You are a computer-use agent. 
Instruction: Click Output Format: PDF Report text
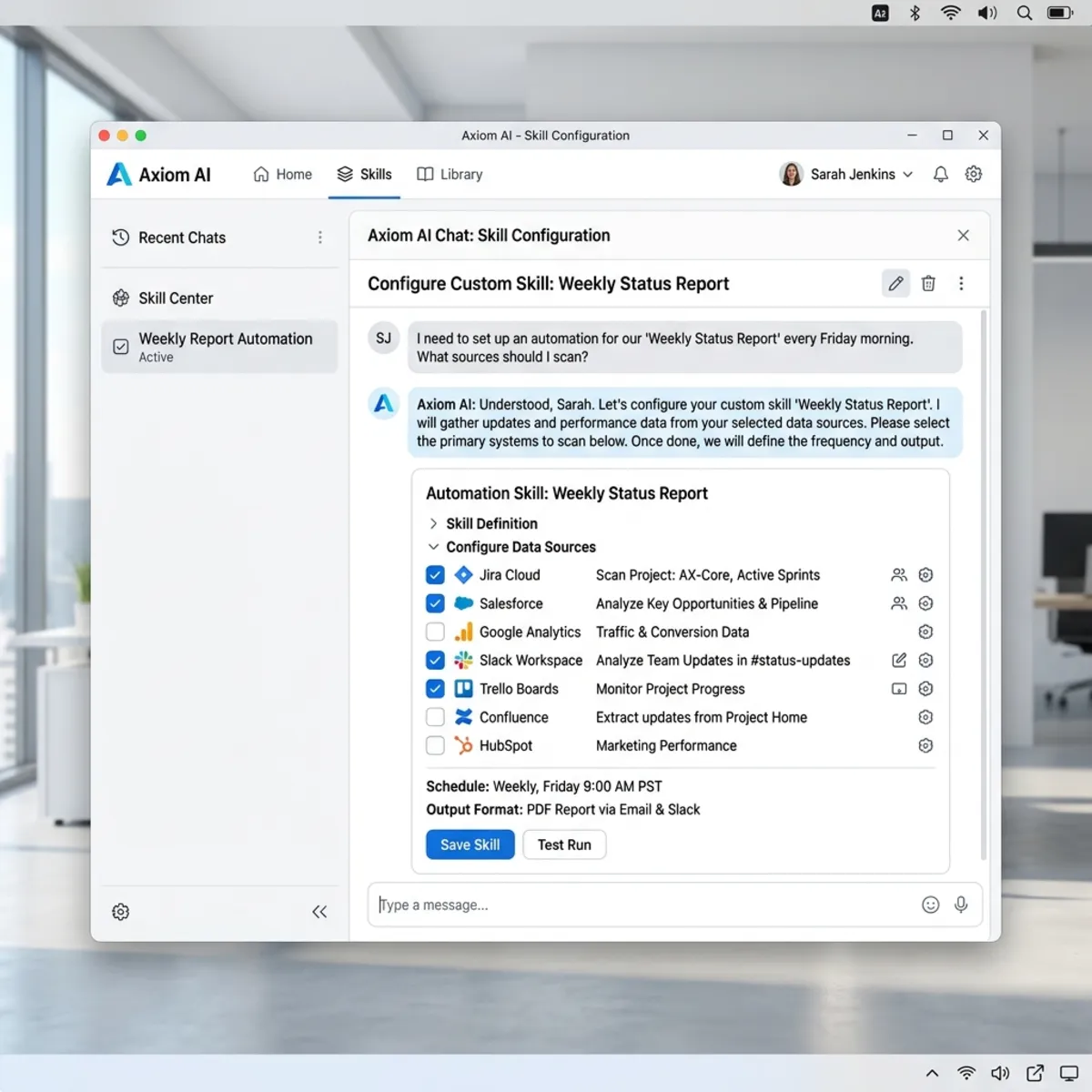pyautogui.click(x=563, y=809)
